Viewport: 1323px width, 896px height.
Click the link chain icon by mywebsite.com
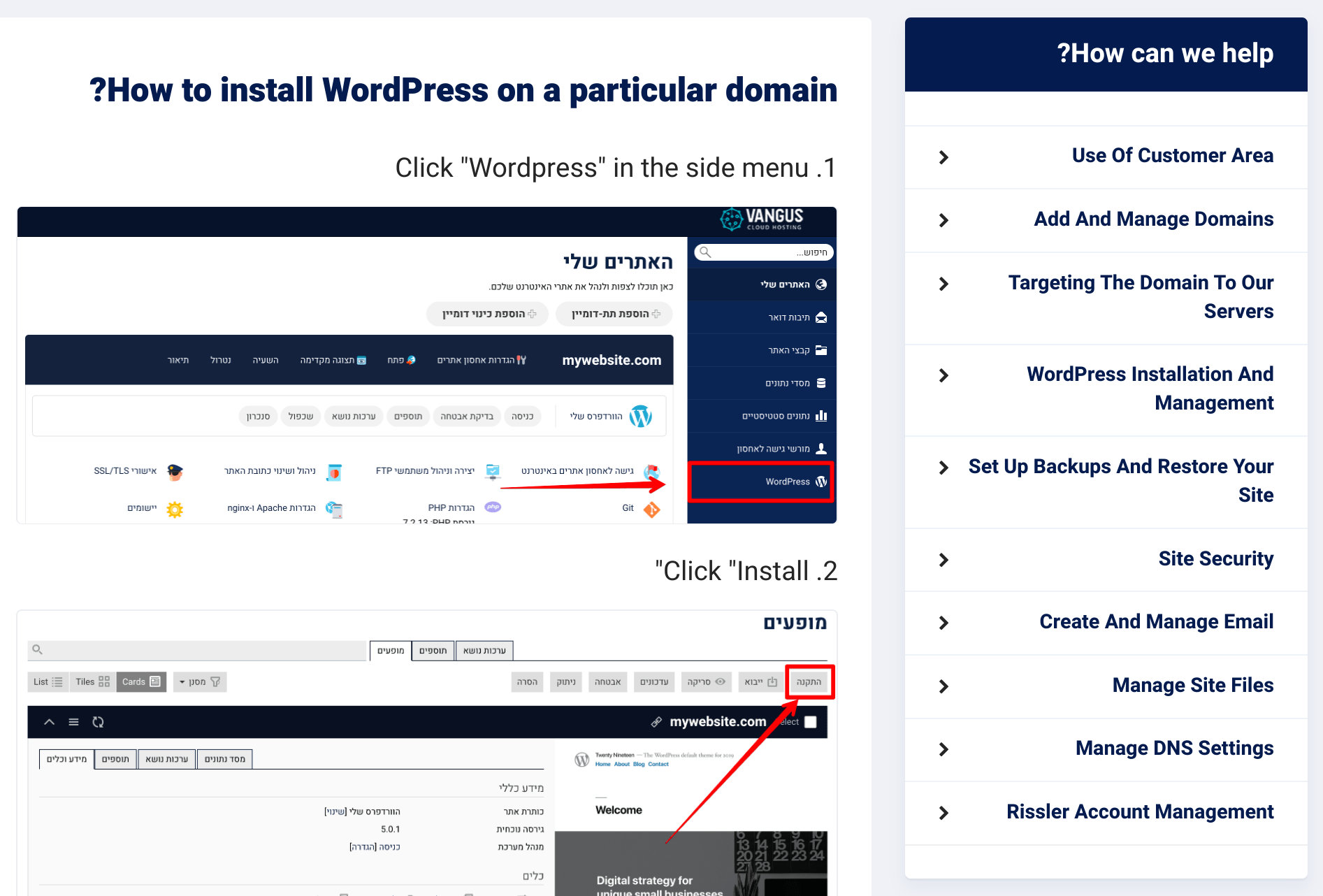pyautogui.click(x=656, y=722)
